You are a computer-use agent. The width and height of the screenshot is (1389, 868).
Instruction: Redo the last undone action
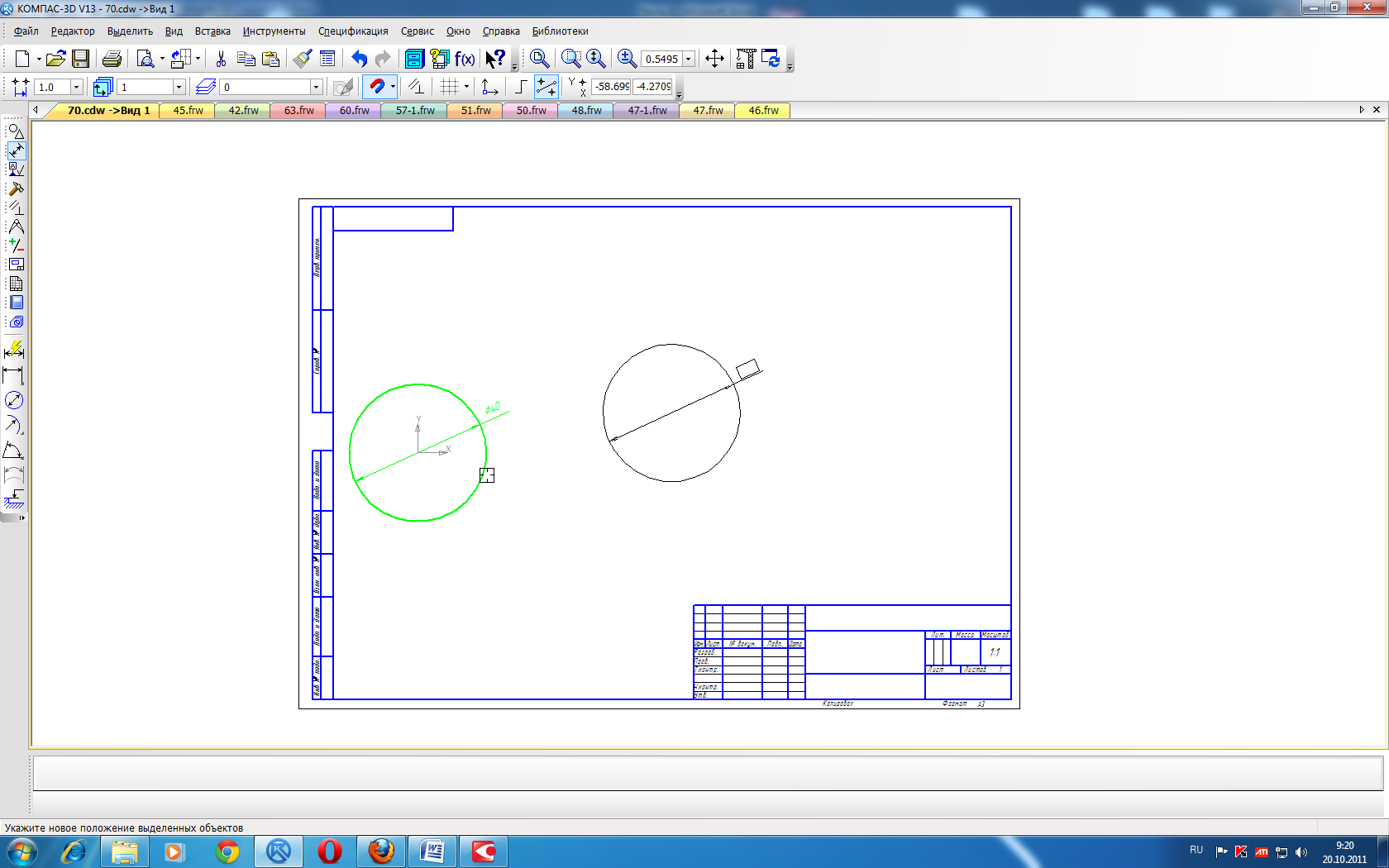click(383, 59)
